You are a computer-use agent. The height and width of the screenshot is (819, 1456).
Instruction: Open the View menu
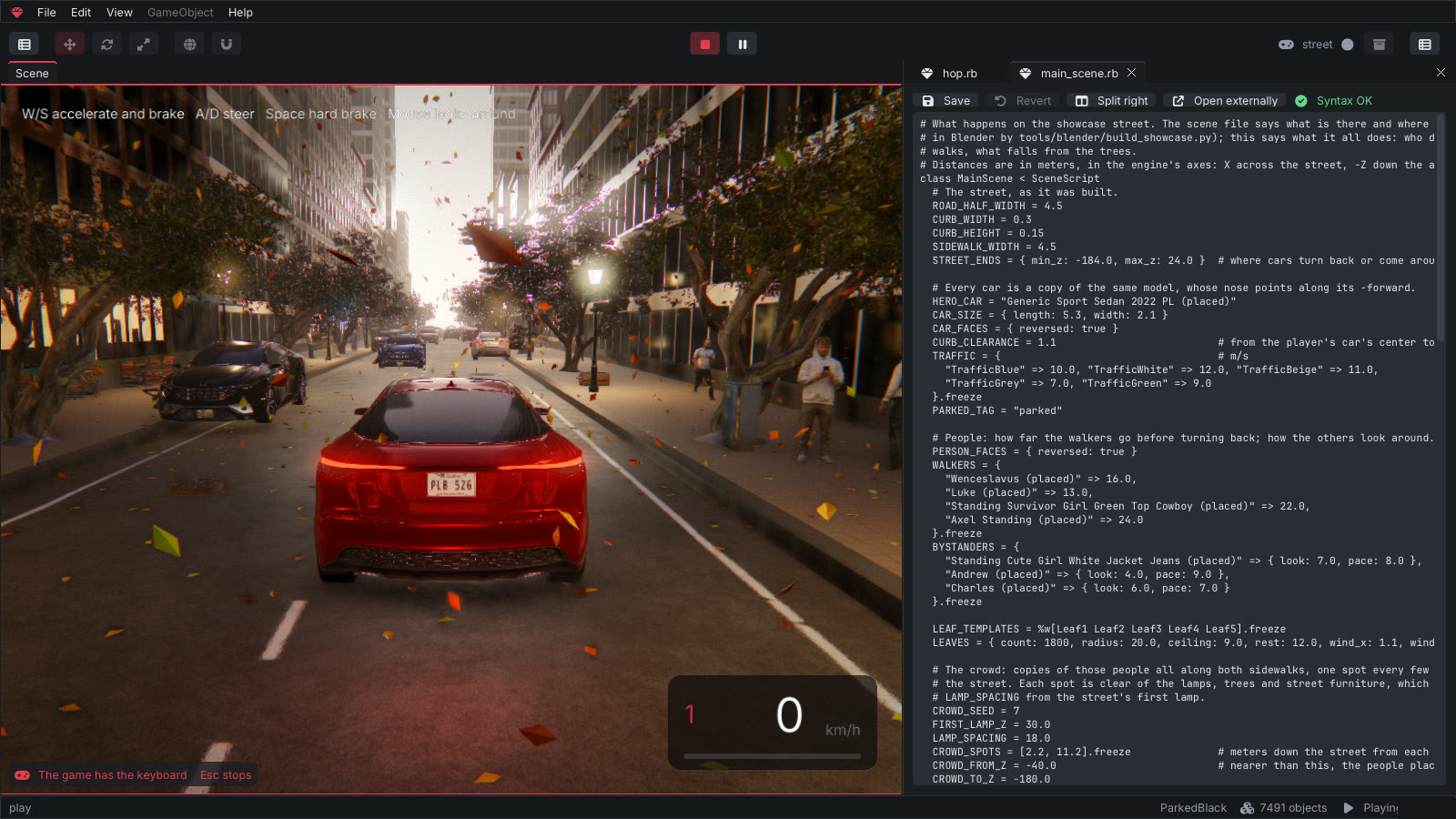point(119,12)
